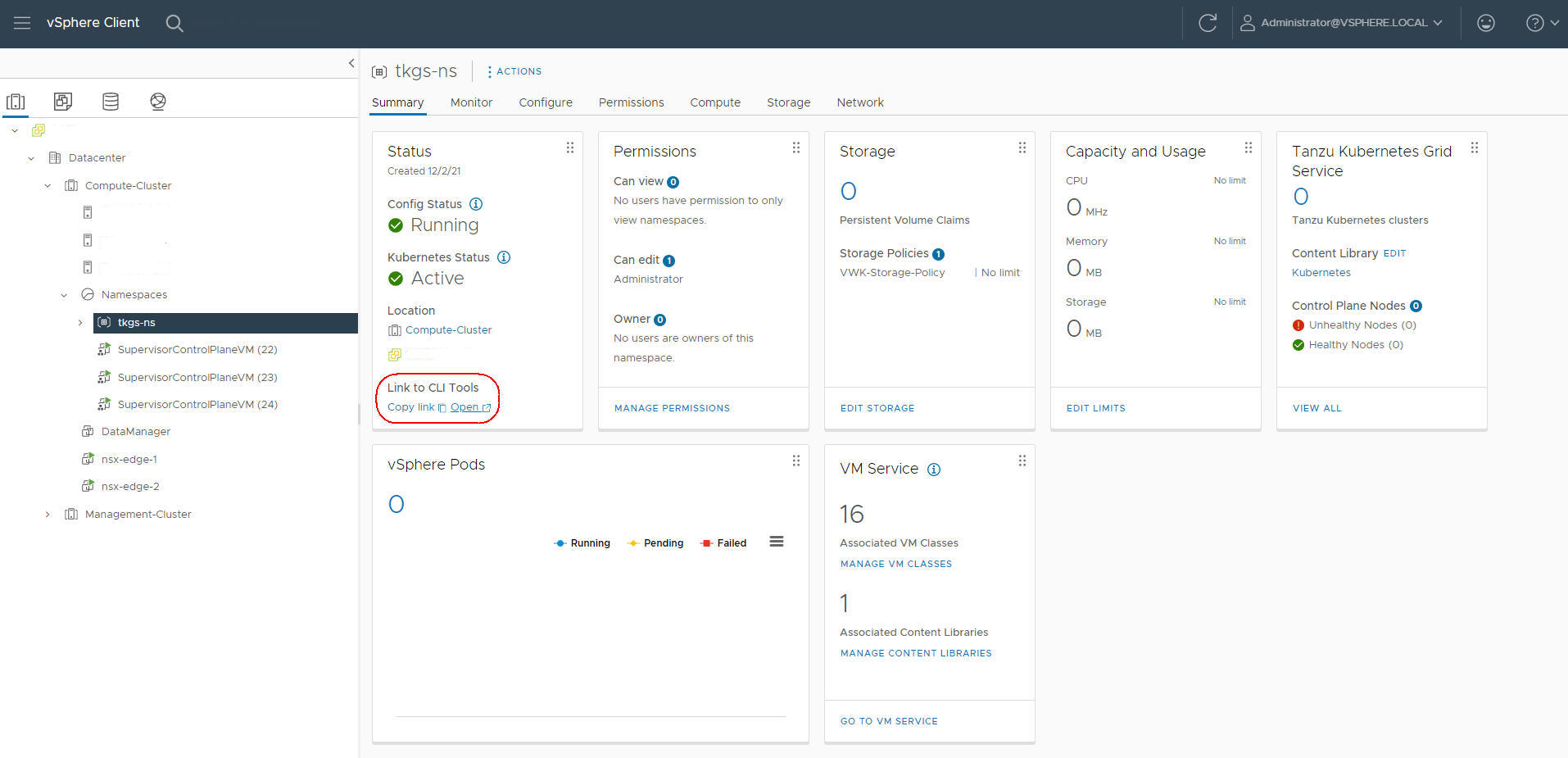The width and height of the screenshot is (1568, 758).
Task: Click the search magnifier icon
Action: [x=174, y=23]
